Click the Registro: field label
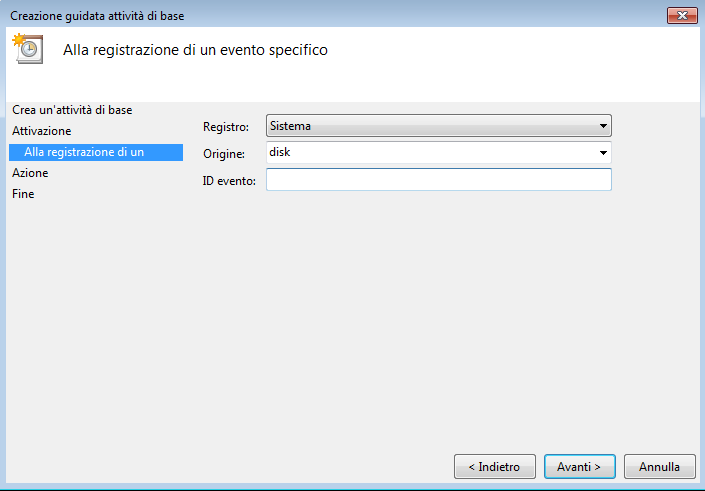The width and height of the screenshot is (705, 491). 226,127
